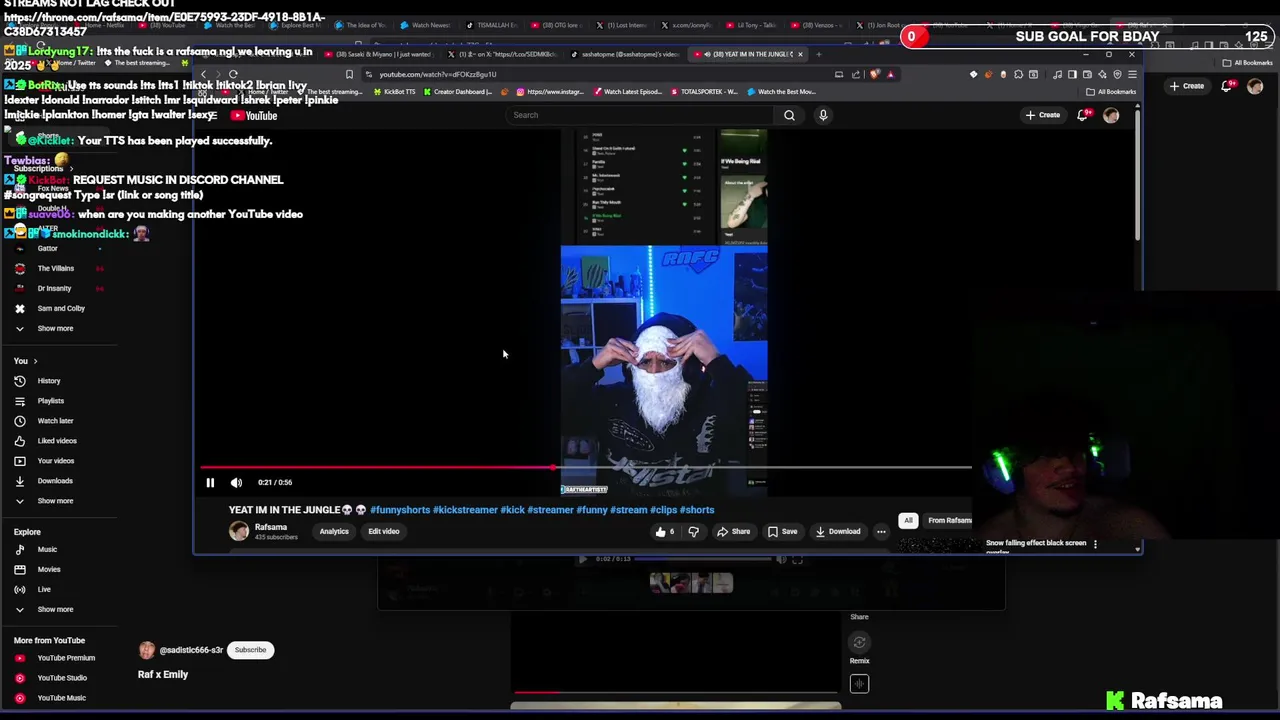The height and width of the screenshot is (720, 1280).
Task: Click Edit video button
Action: [383, 532]
